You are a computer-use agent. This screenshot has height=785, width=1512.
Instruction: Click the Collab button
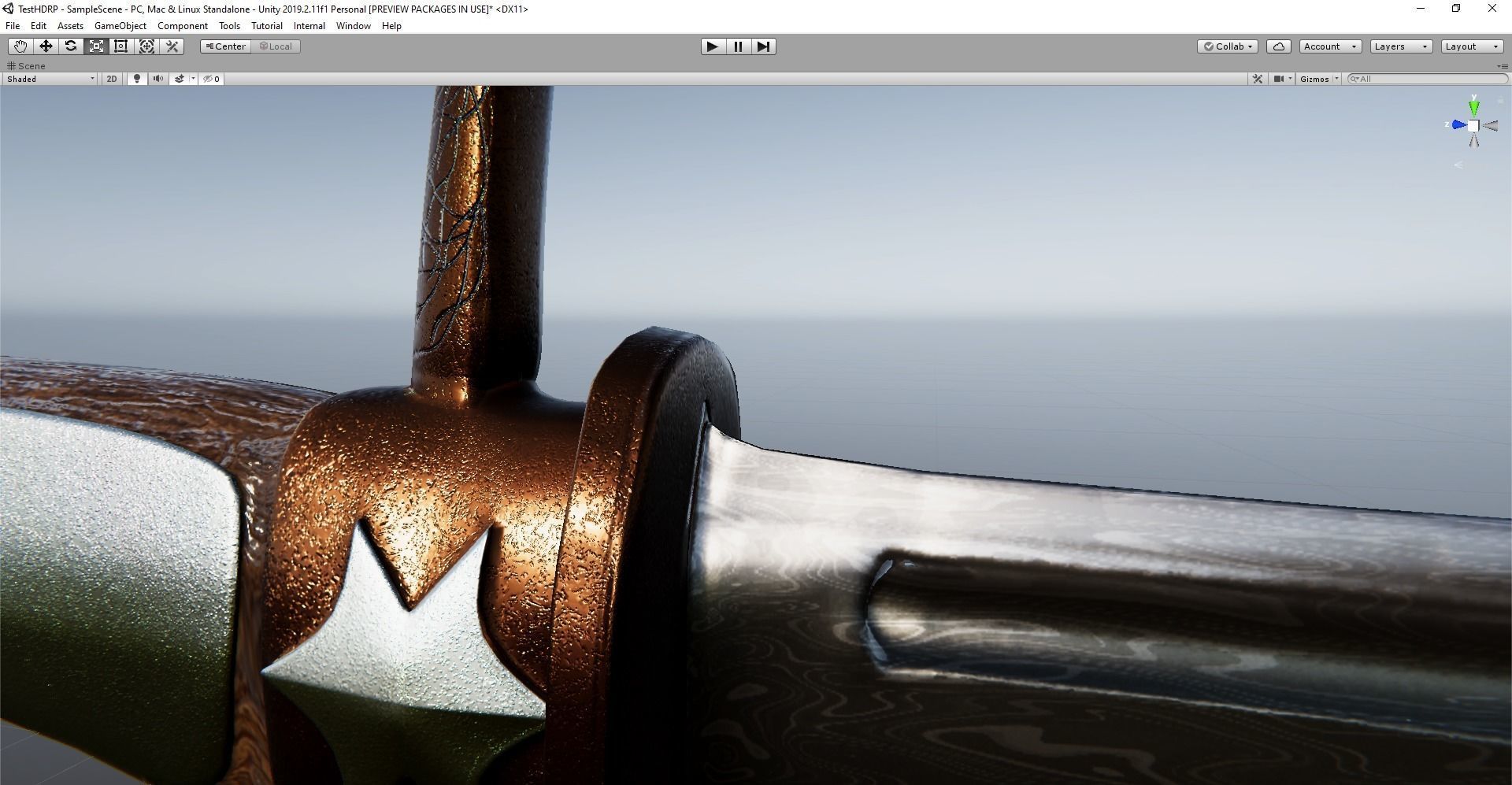pyautogui.click(x=1227, y=46)
